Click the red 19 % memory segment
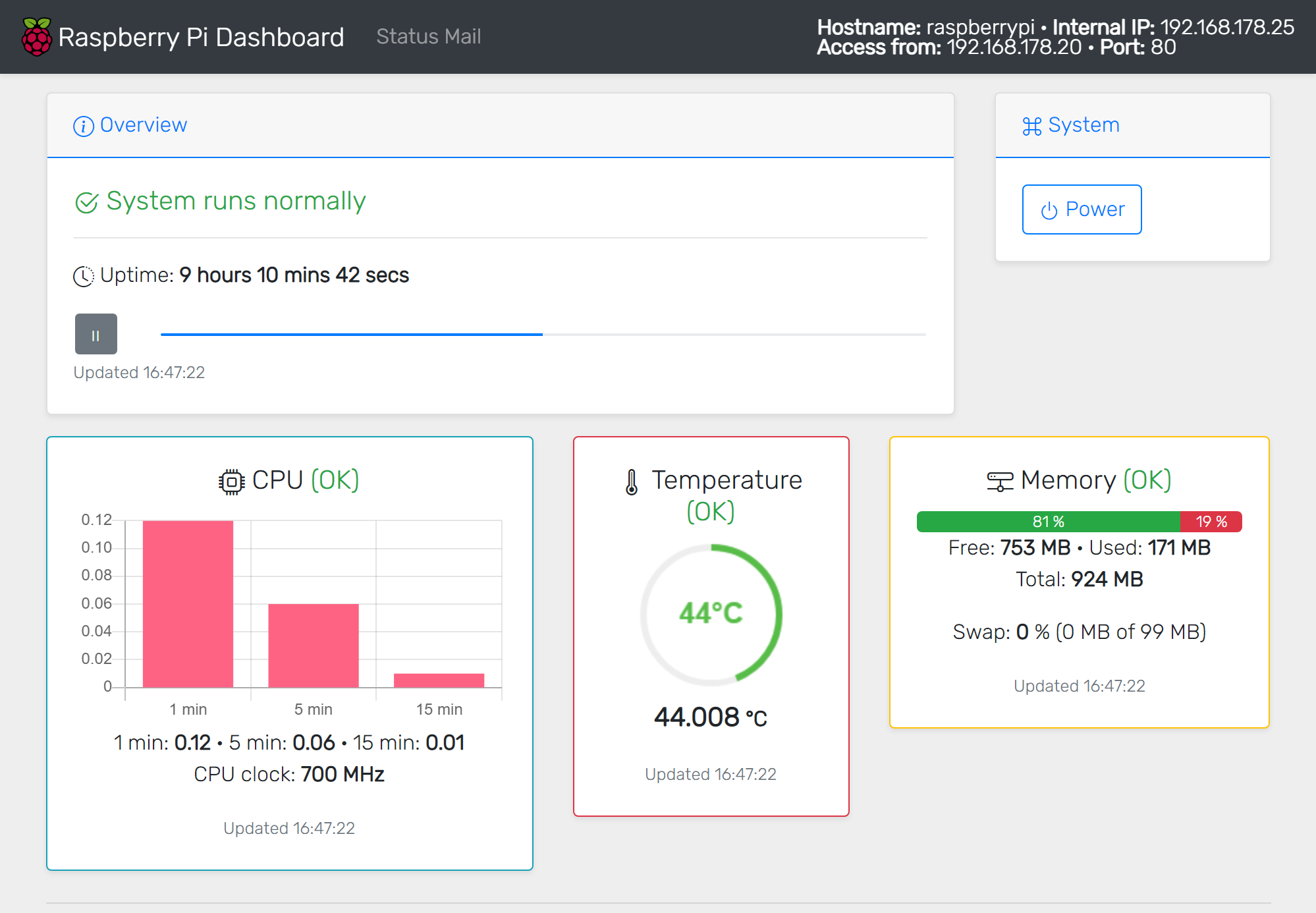The image size is (1316, 913). click(1211, 522)
